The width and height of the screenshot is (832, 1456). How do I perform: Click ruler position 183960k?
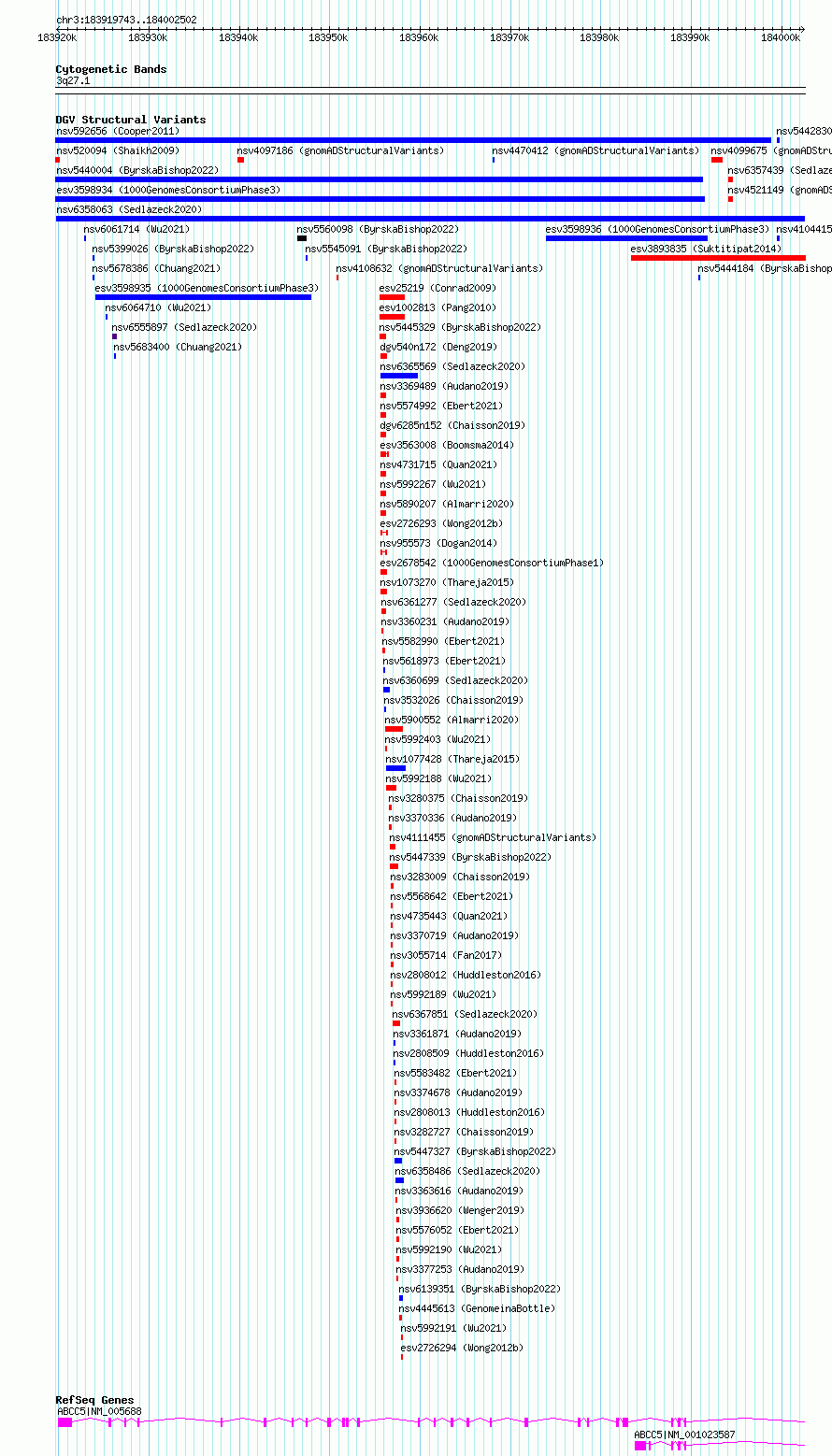418,37
